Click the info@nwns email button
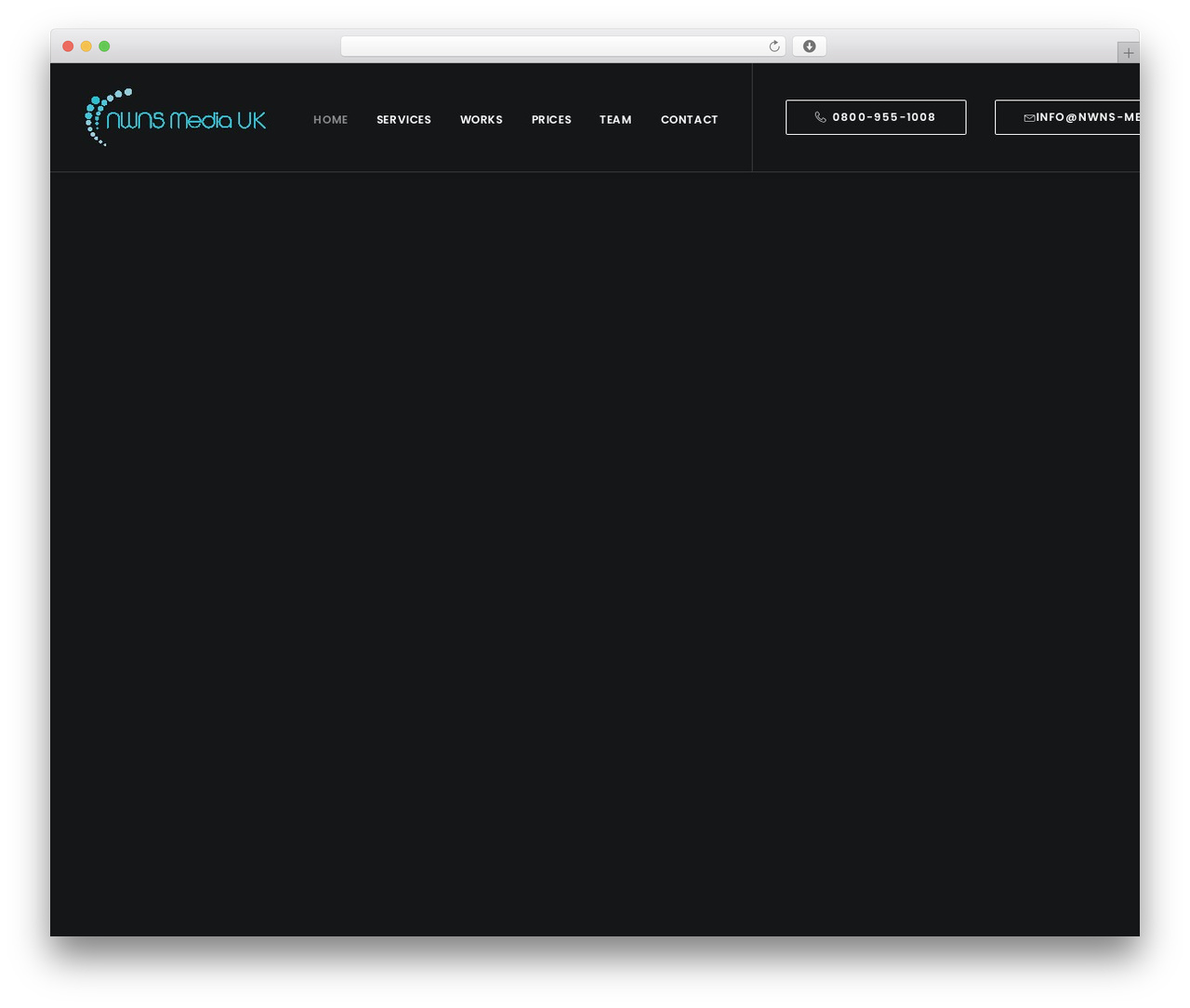 [1067, 117]
